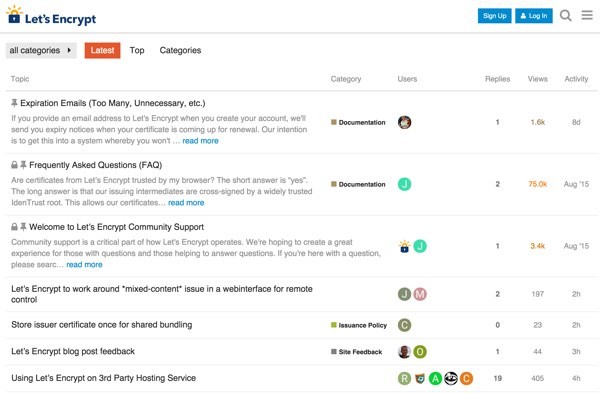Click read more under Expiration Emails

click(201, 141)
